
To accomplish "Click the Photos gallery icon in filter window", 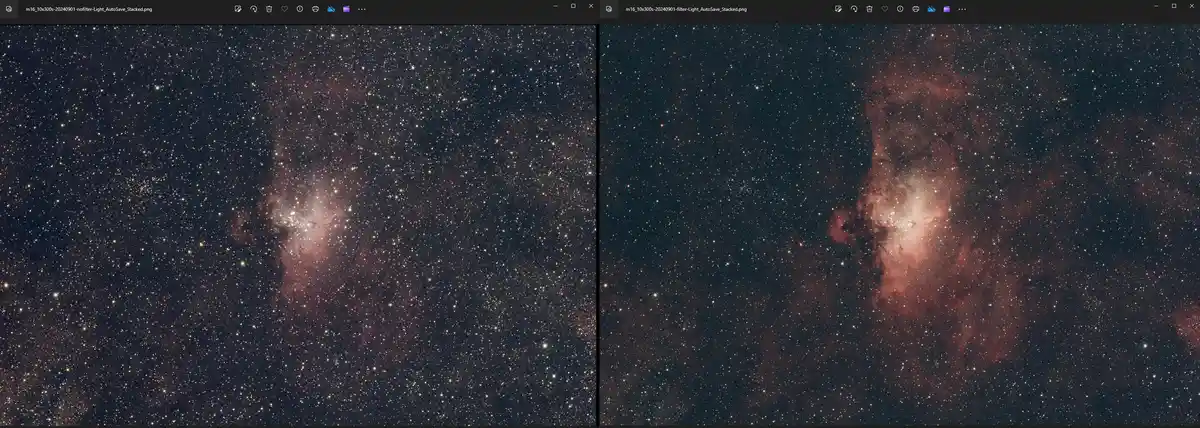I will [x=608, y=9].
